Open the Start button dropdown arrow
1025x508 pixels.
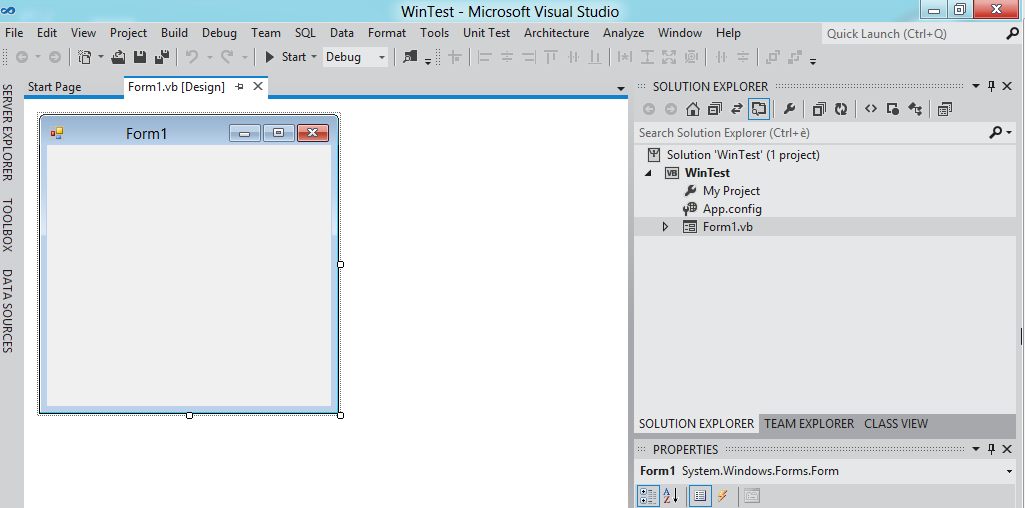coord(313,57)
